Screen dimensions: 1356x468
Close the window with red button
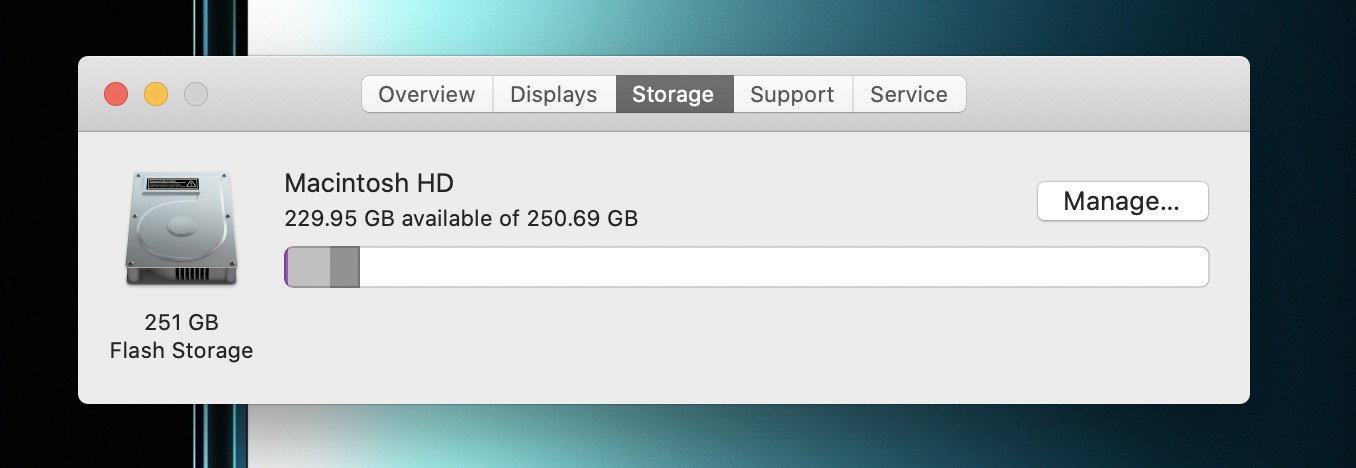[117, 94]
